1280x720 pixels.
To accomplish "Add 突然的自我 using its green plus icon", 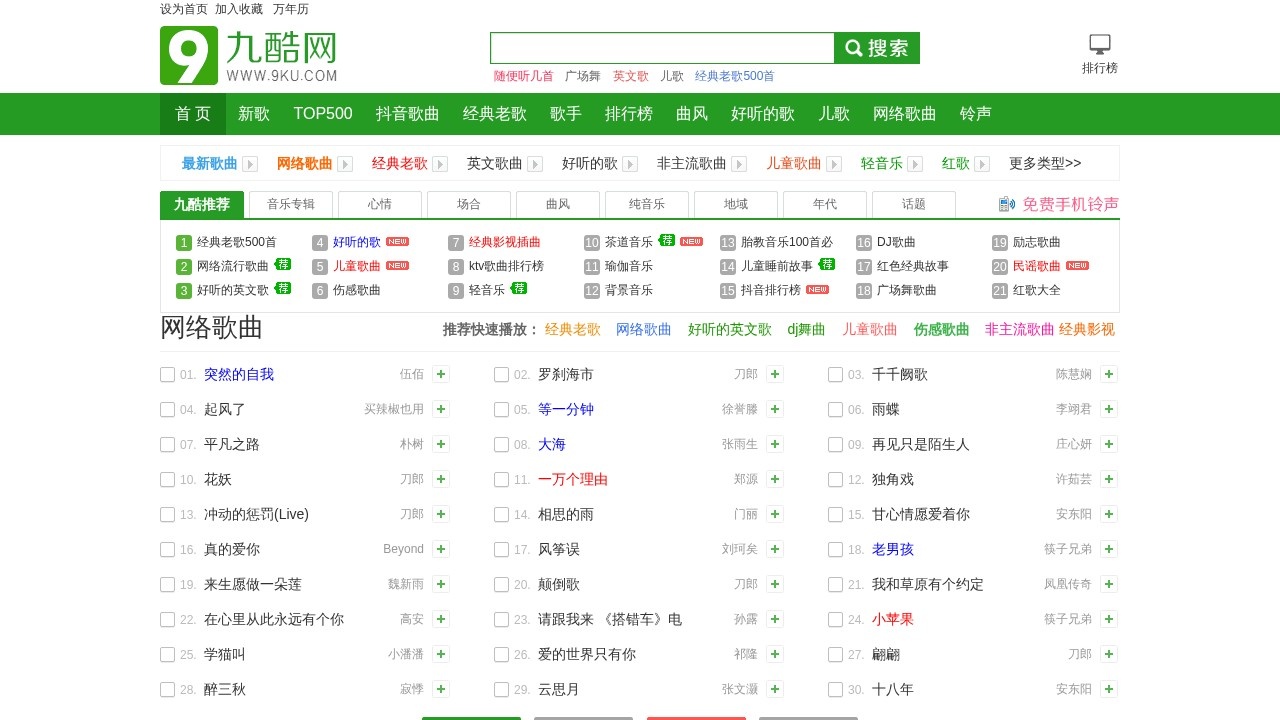I will coord(441,374).
